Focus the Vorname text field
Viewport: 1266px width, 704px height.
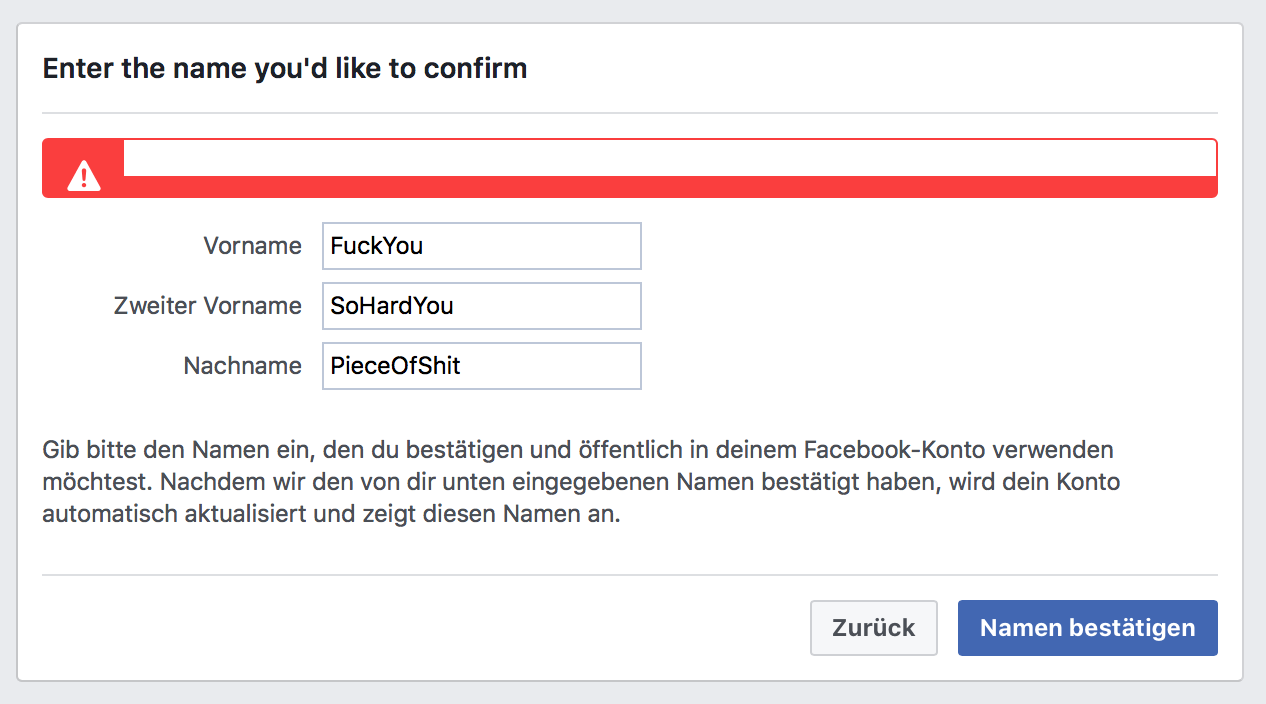(x=481, y=246)
